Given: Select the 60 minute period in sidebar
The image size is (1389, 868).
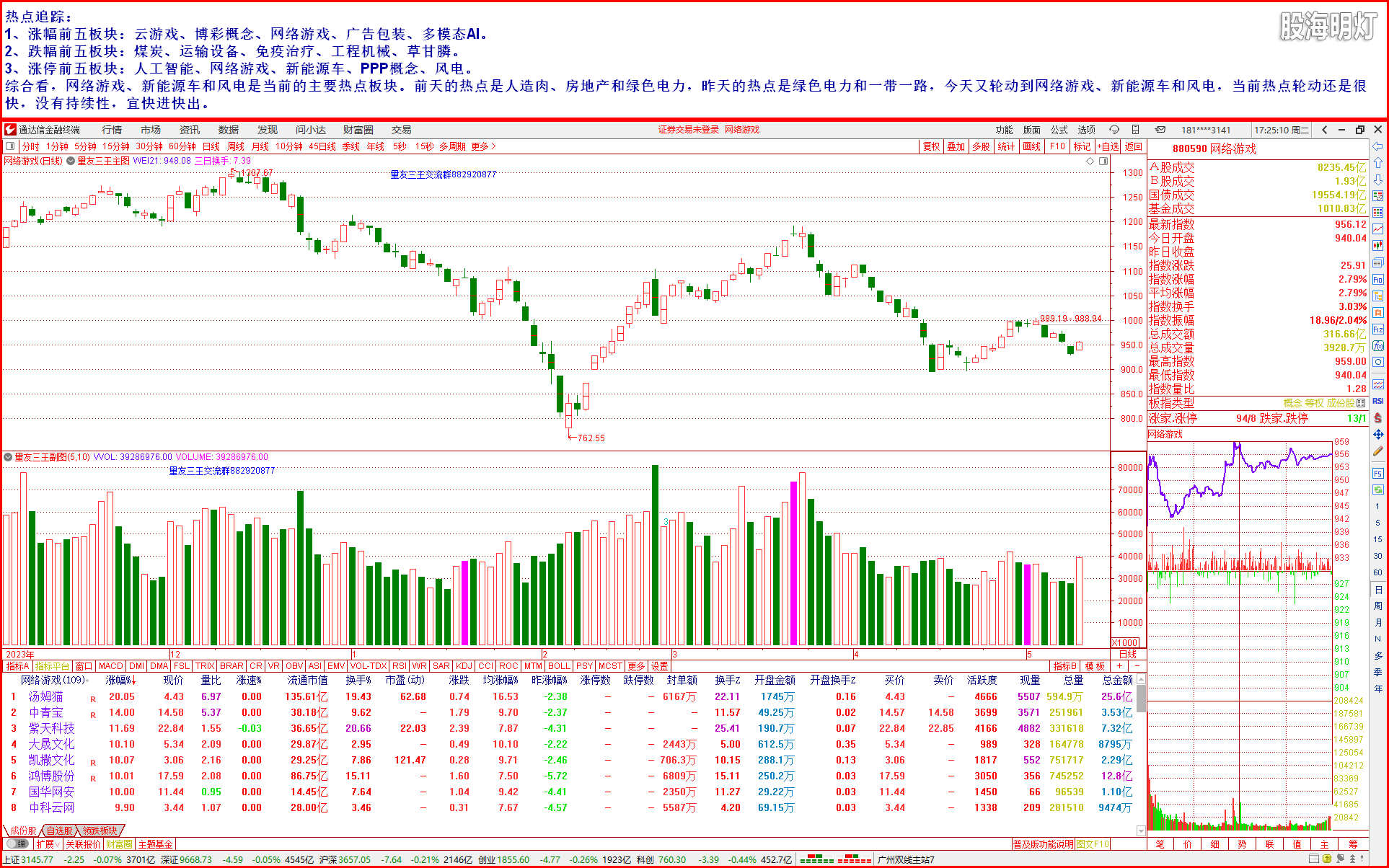Looking at the screenshot, I should 1377,572.
